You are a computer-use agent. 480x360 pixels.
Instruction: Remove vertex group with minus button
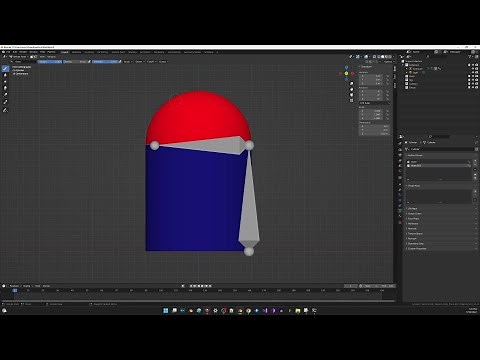[x=475, y=165]
